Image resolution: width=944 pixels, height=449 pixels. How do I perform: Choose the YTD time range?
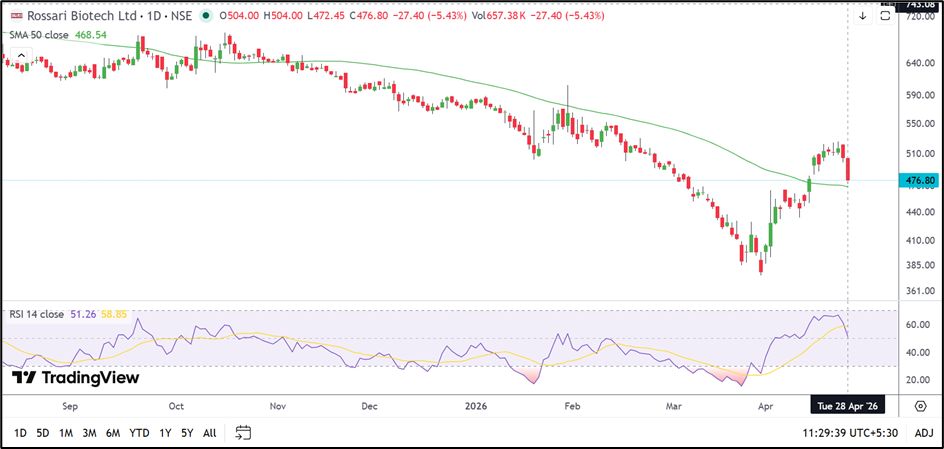[x=140, y=432]
